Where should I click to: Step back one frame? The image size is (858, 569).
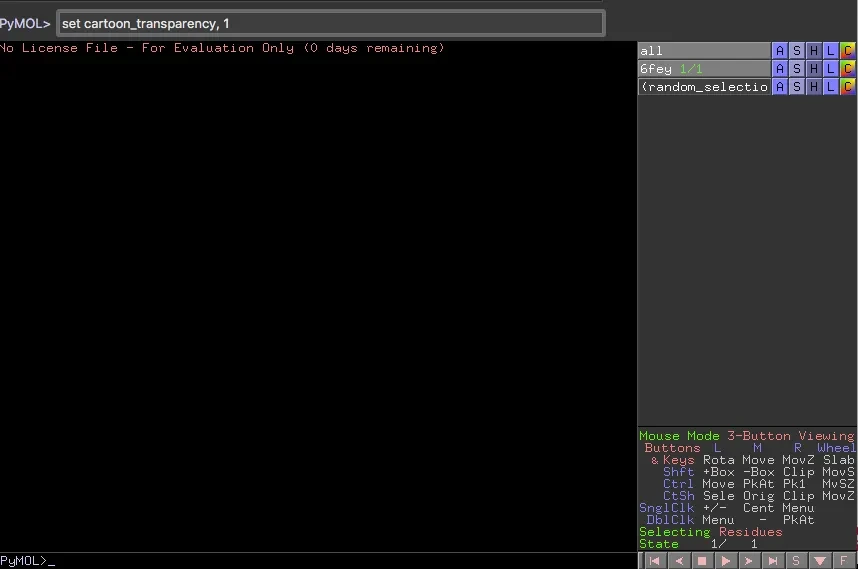click(679, 561)
